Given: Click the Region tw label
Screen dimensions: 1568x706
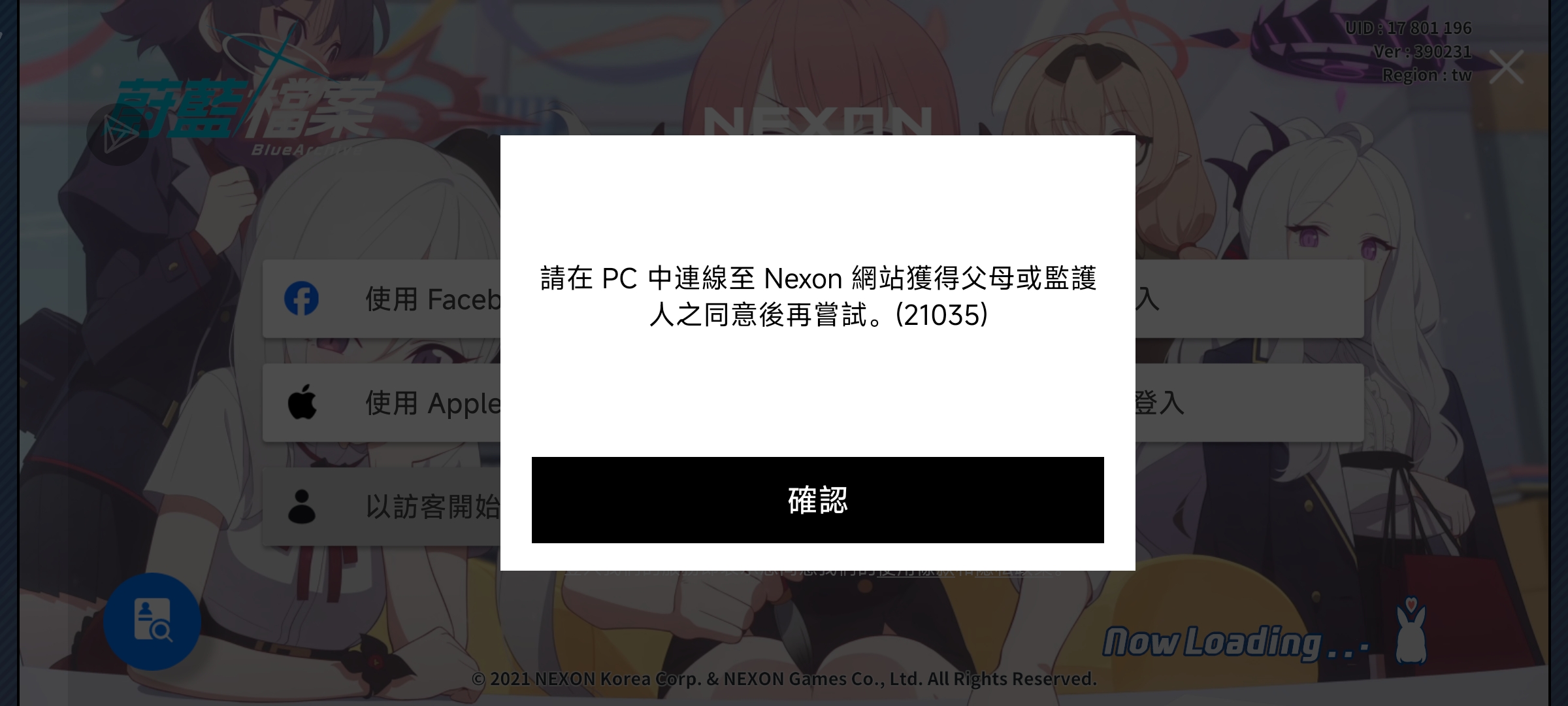Looking at the screenshot, I should [1427, 75].
